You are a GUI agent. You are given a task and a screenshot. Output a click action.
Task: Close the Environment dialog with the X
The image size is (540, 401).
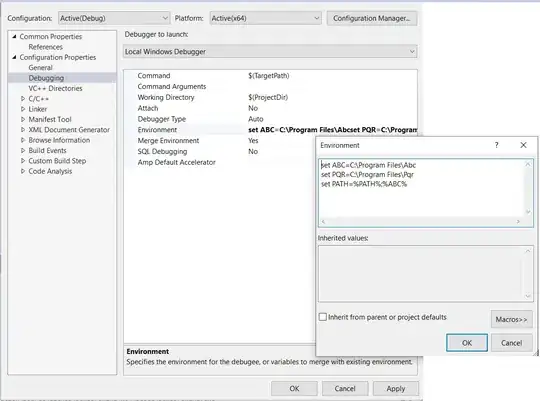coord(523,145)
